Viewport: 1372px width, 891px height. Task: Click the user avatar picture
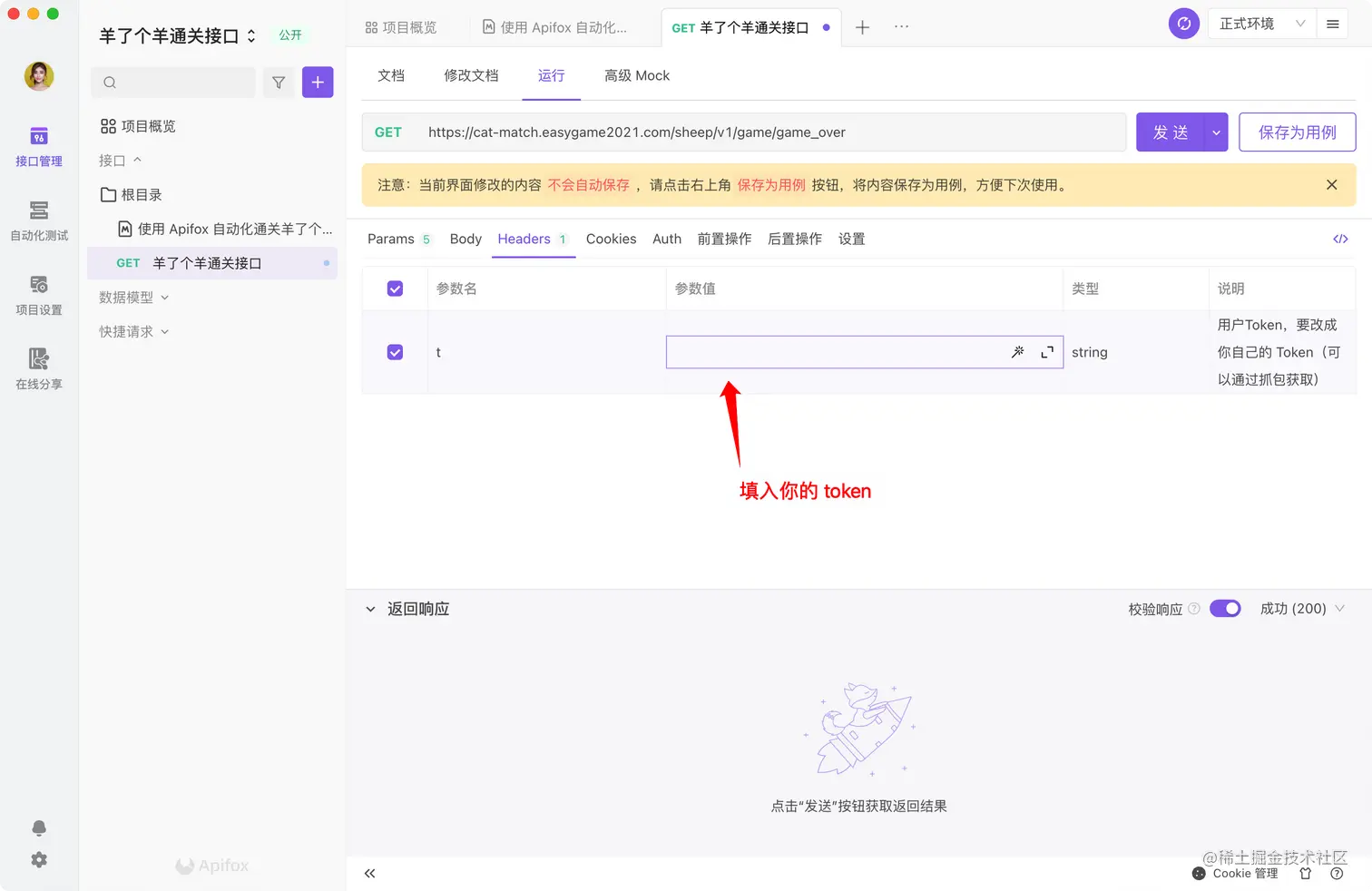coord(39,76)
